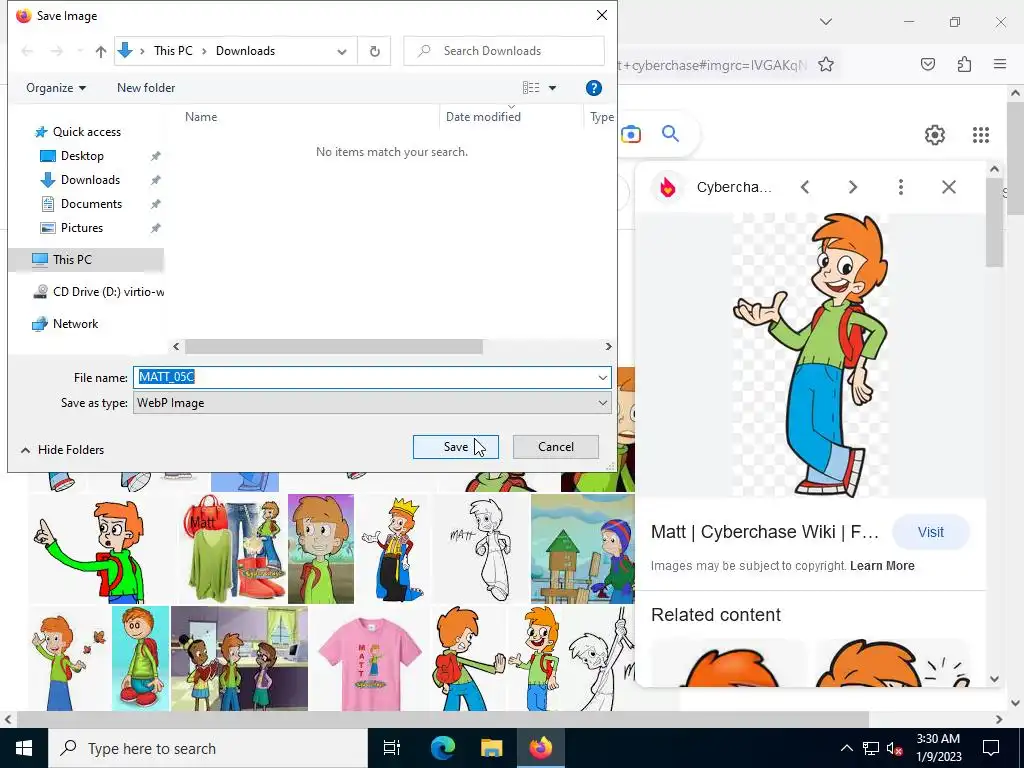Show the previous image in preview panel
The image size is (1024, 768).
805,187
